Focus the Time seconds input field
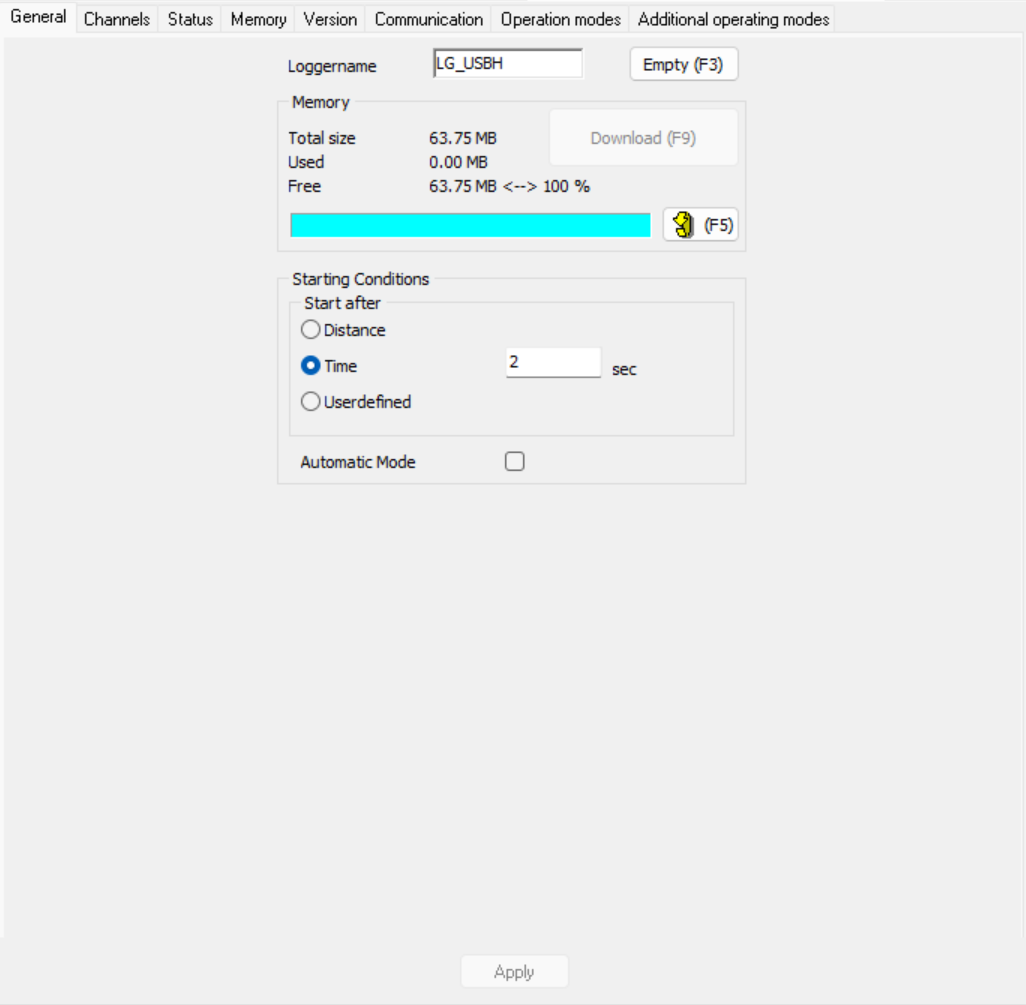The image size is (1026, 1005). point(553,363)
